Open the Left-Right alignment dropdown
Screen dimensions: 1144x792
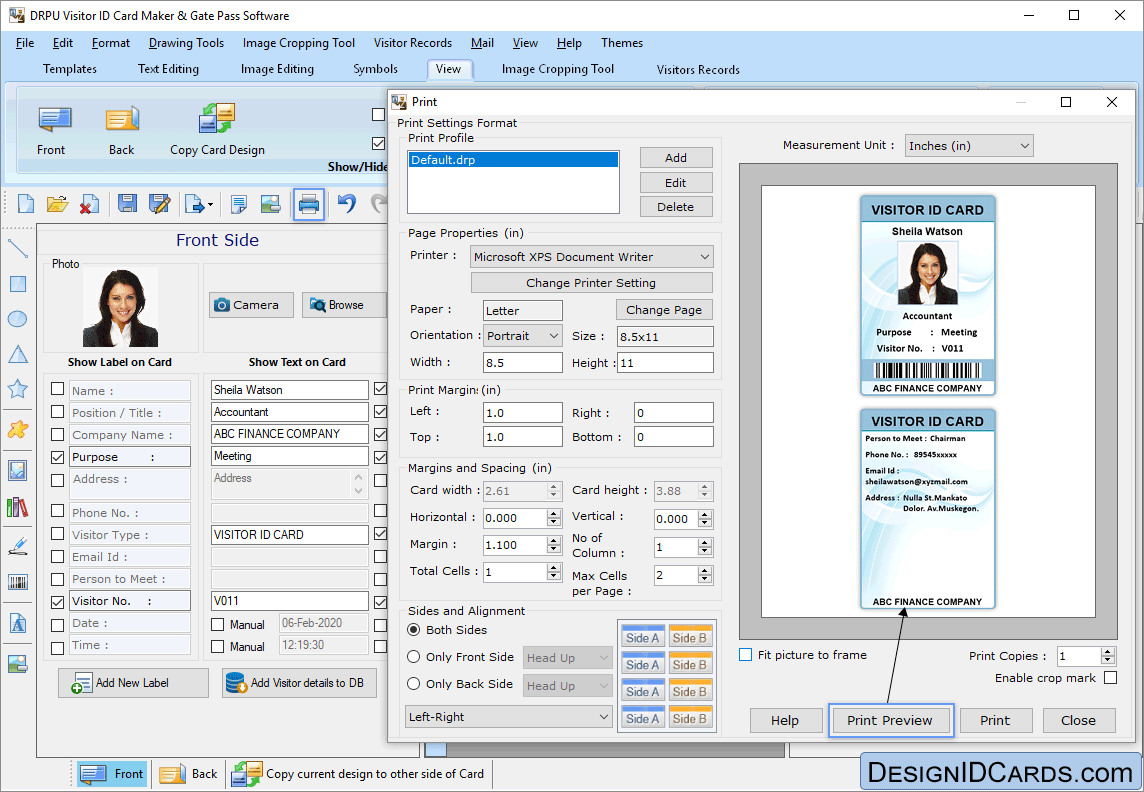pos(509,717)
